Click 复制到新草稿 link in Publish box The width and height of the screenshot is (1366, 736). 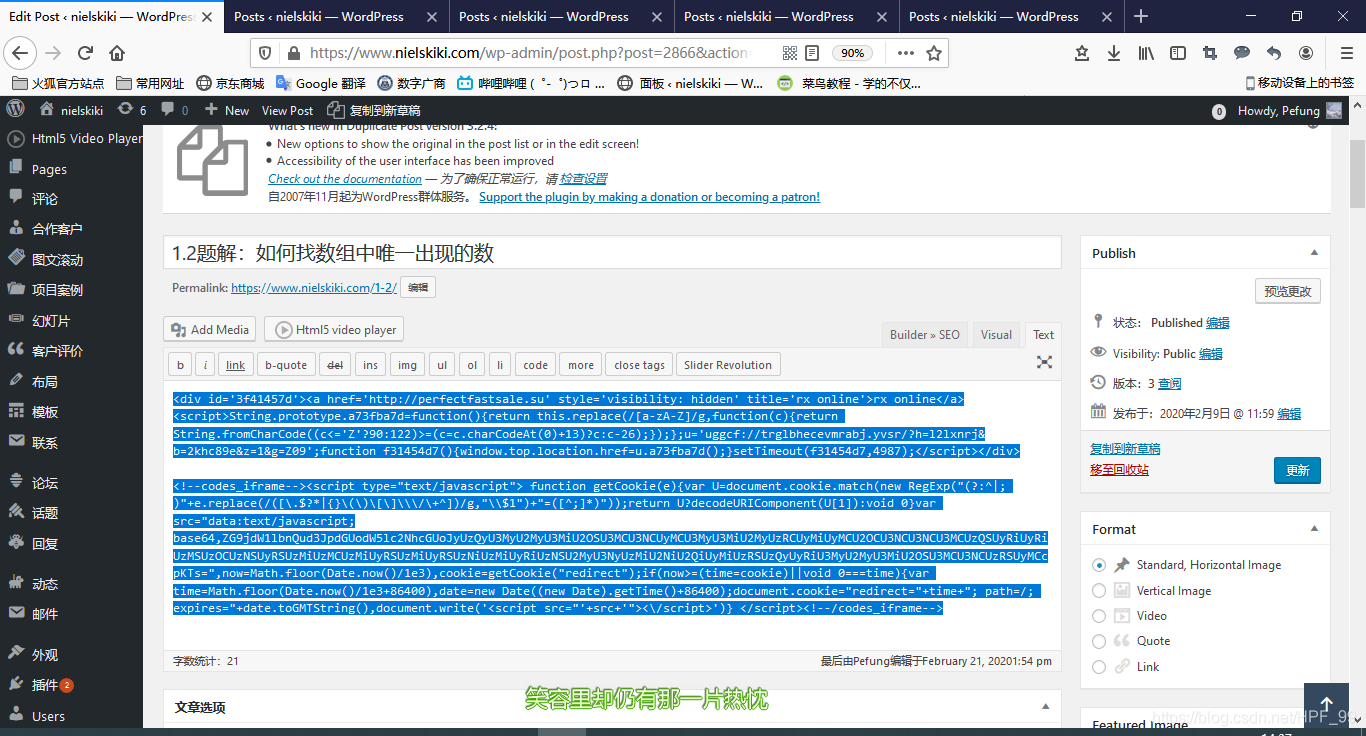[1125, 449]
